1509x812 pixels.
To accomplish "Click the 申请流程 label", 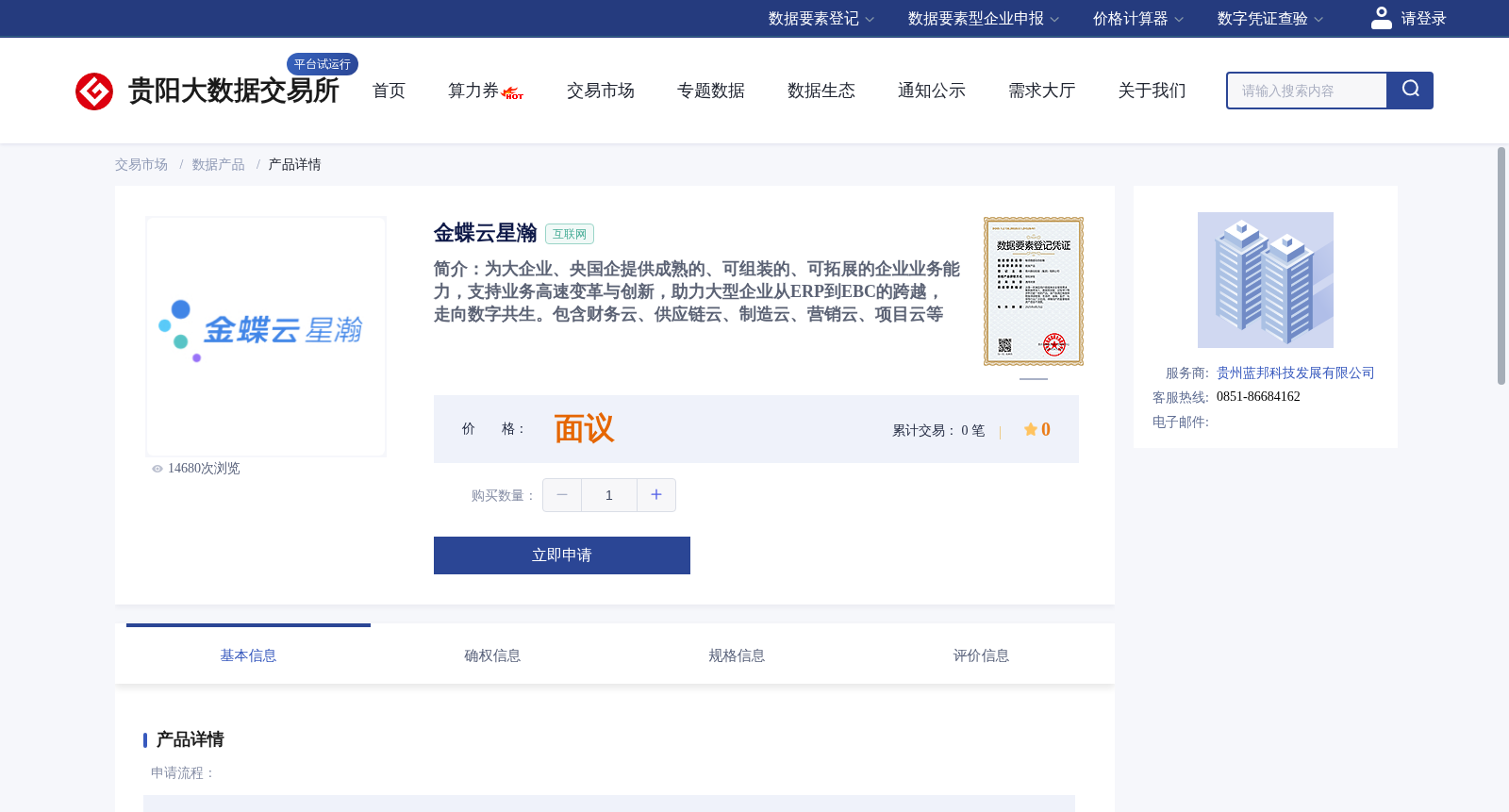I will (x=184, y=772).
